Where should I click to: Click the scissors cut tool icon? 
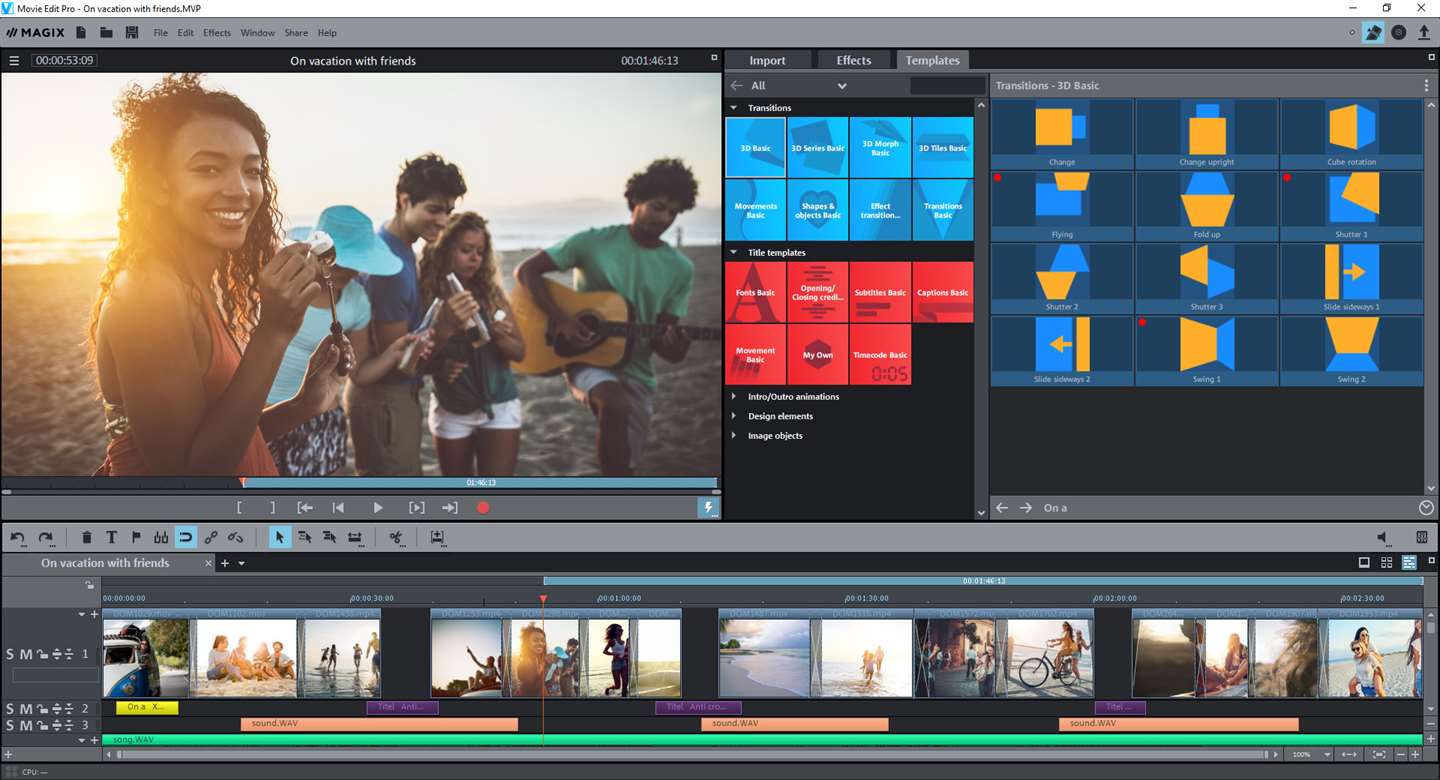point(396,537)
